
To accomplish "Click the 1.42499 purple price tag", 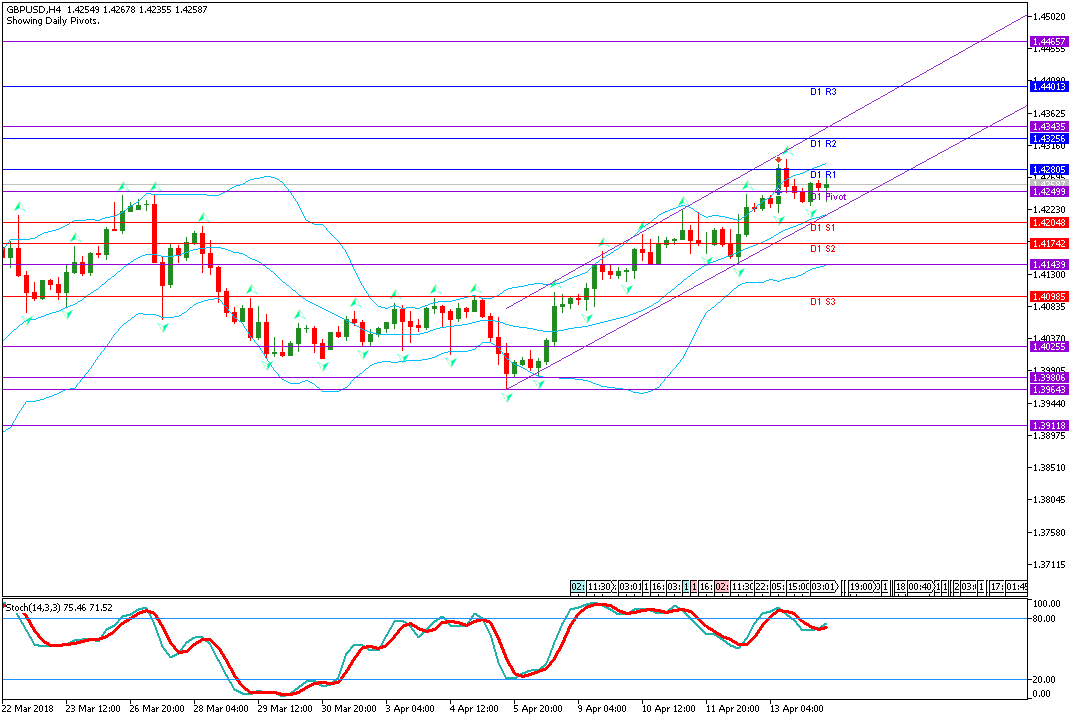I will tap(1049, 192).
